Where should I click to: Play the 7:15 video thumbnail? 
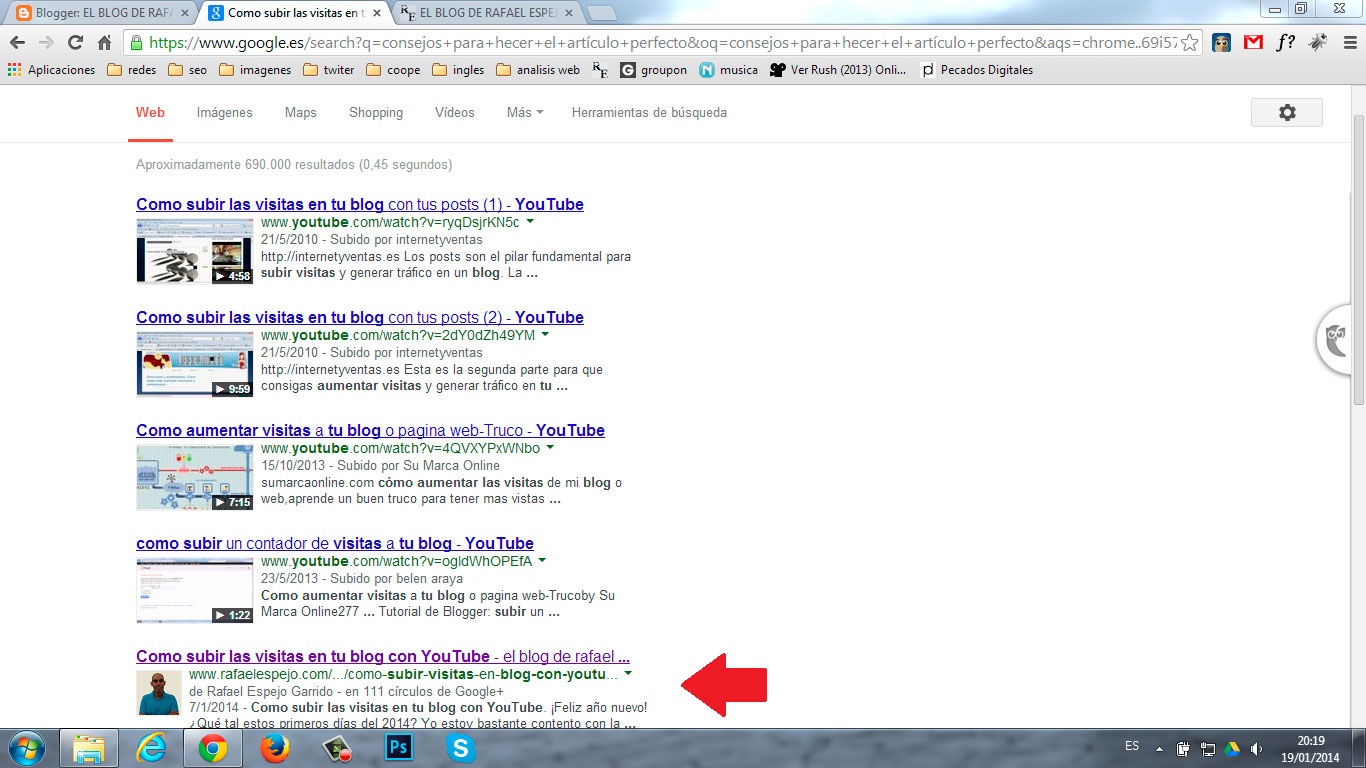coord(195,477)
